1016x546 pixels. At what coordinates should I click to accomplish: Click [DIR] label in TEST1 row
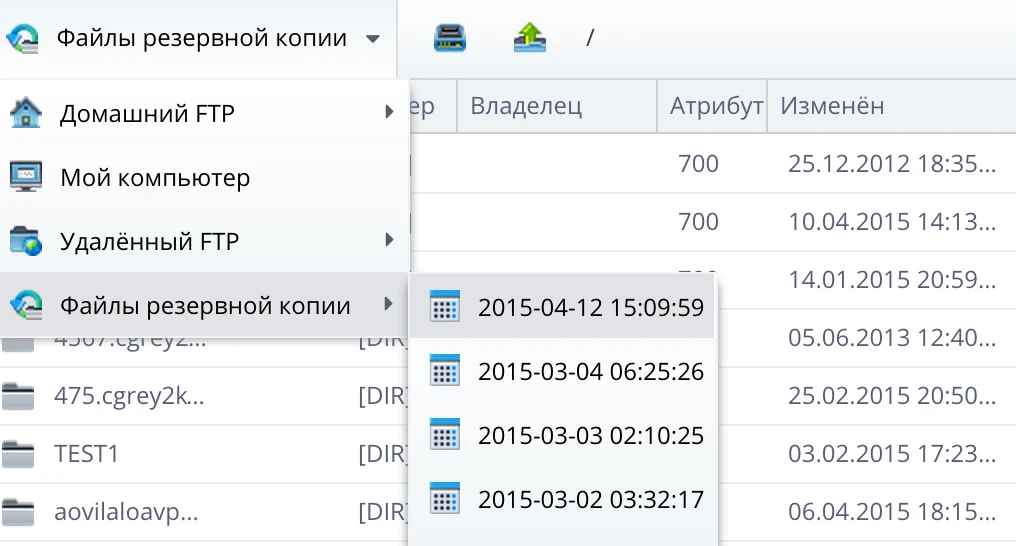(384, 454)
